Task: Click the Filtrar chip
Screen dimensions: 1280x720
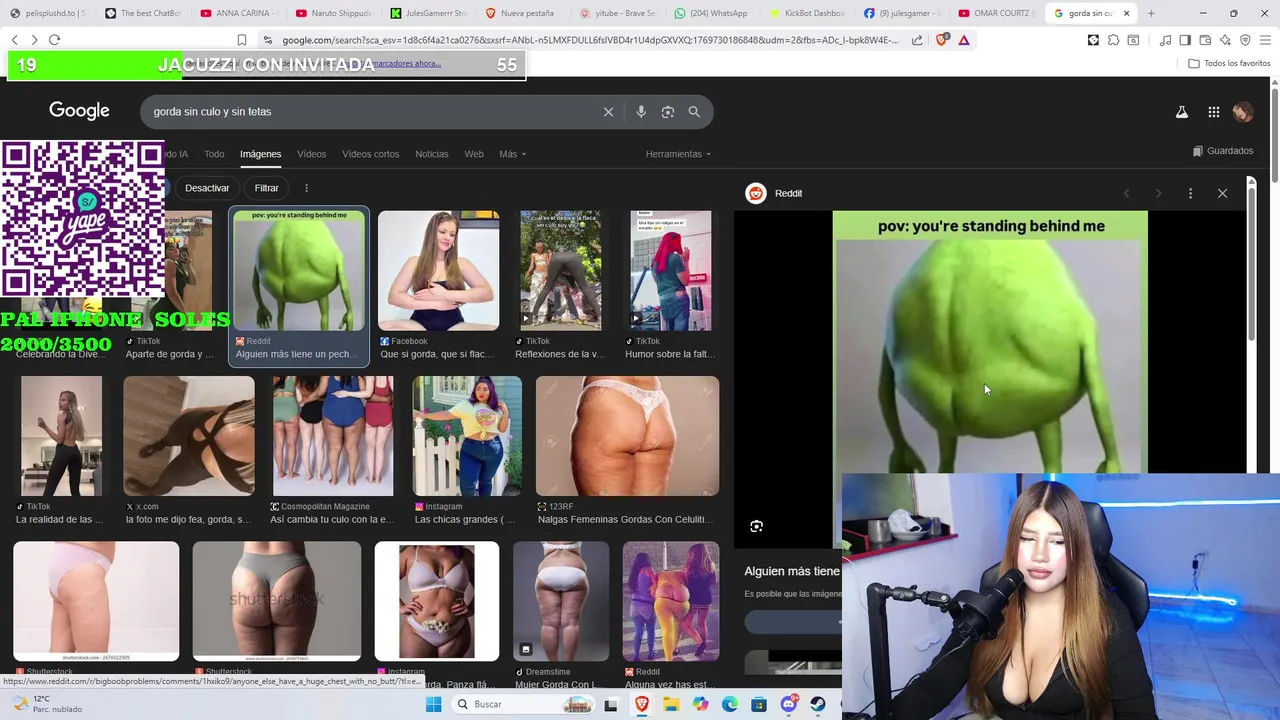Action: 266,188
